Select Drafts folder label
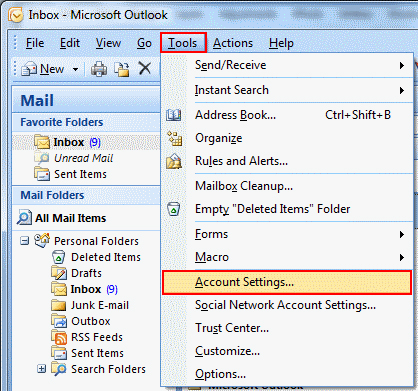Screen dimensions: 418x391 [86, 273]
